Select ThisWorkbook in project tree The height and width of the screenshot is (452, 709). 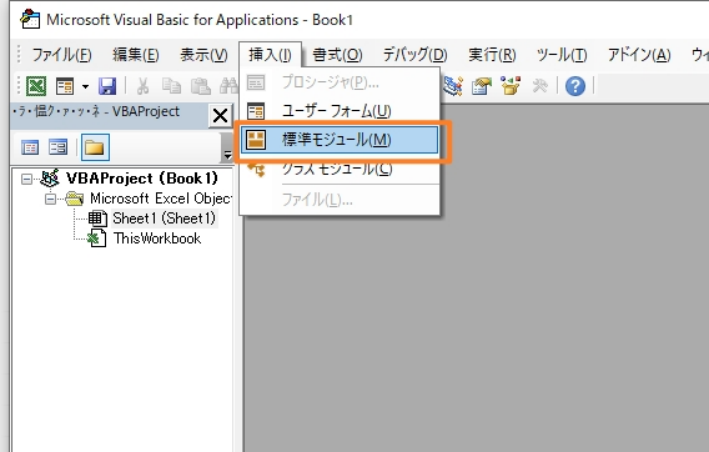click(157, 238)
